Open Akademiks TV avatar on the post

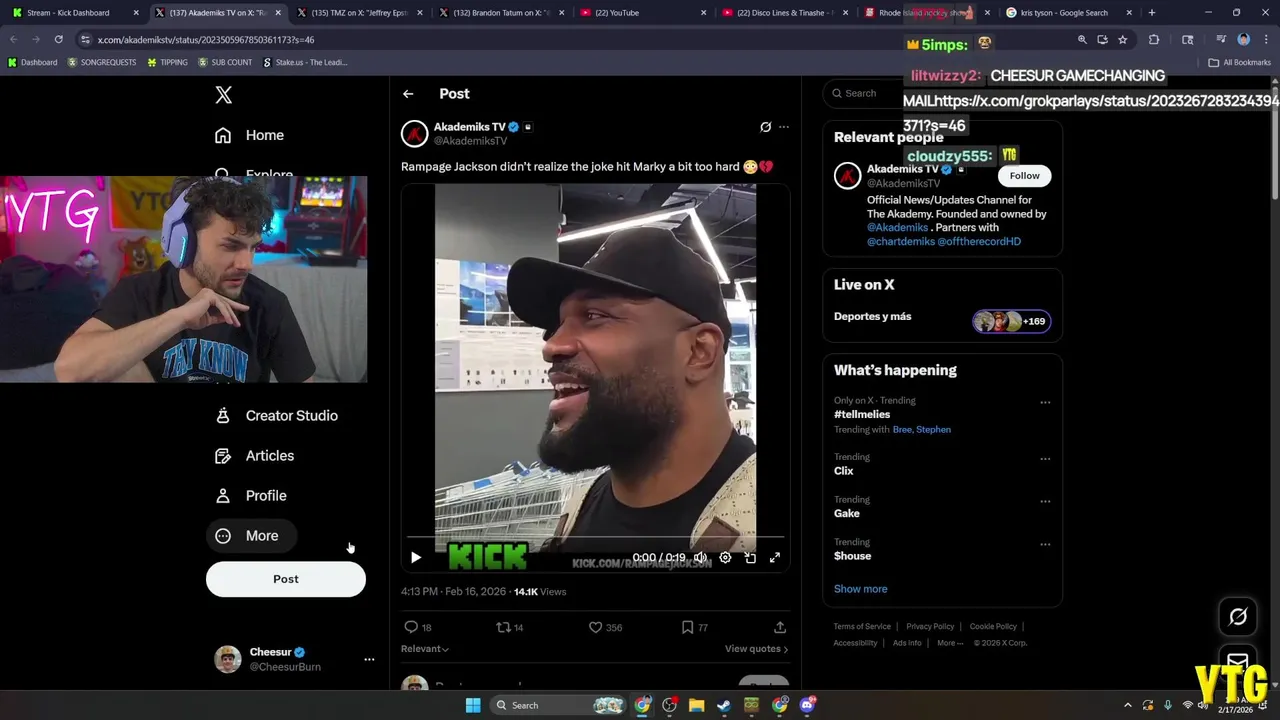(415, 133)
